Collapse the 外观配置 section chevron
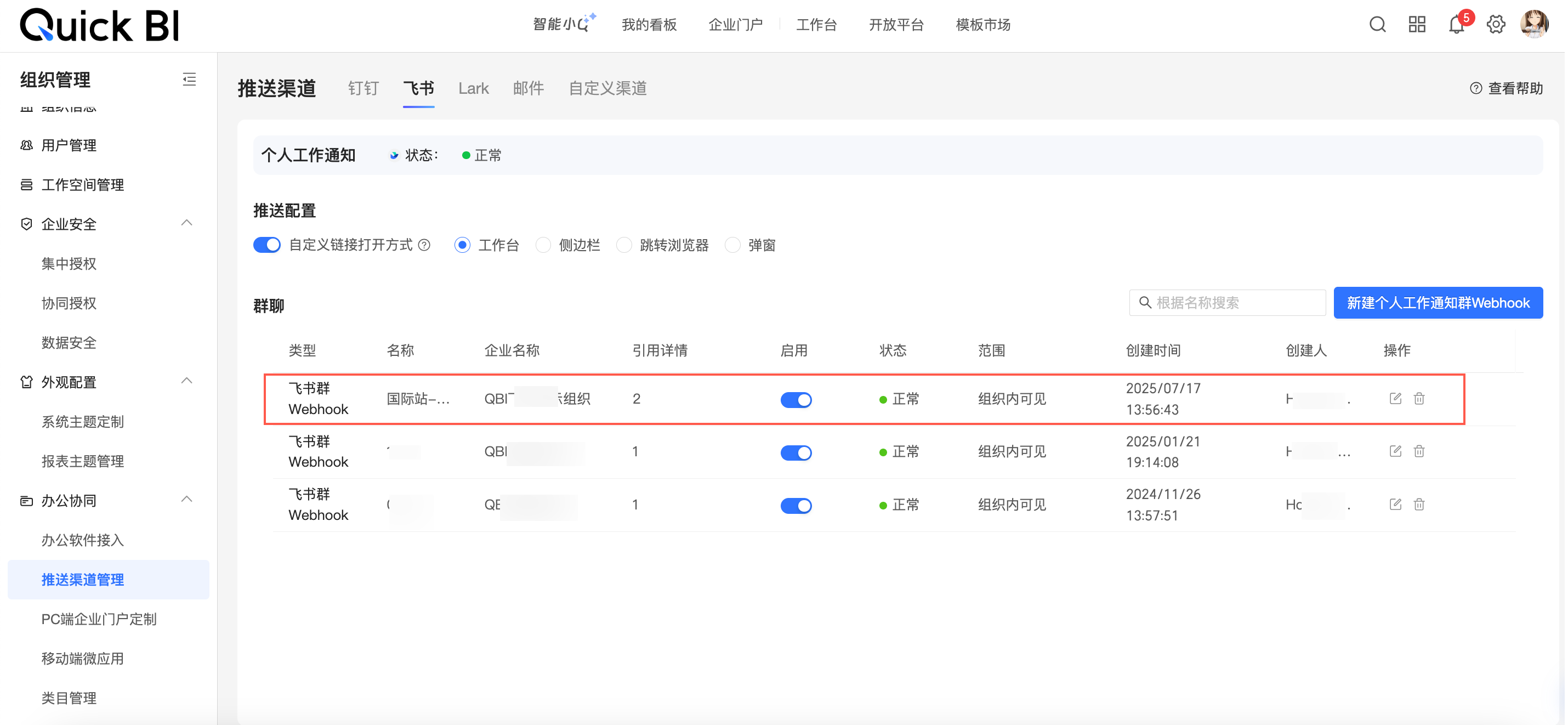The height and width of the screenshot is (725, 1568). 187,381
